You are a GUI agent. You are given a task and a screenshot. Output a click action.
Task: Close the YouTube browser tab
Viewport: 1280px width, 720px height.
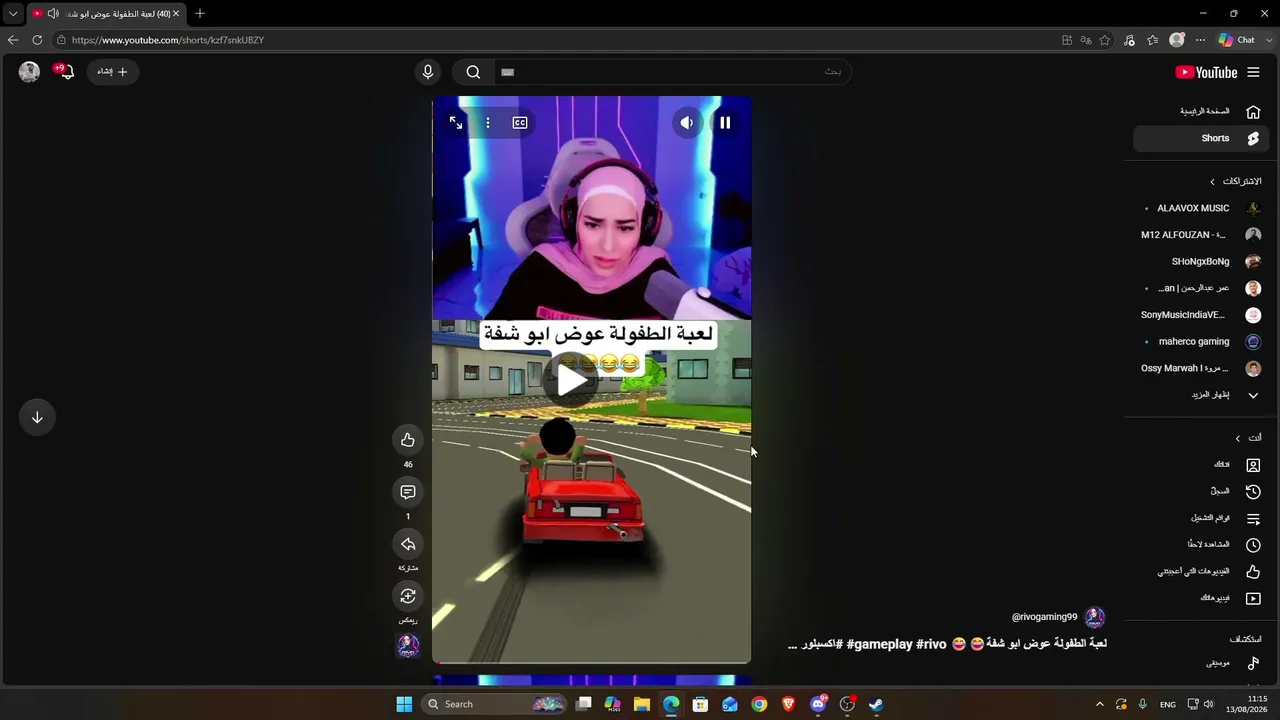176,14
